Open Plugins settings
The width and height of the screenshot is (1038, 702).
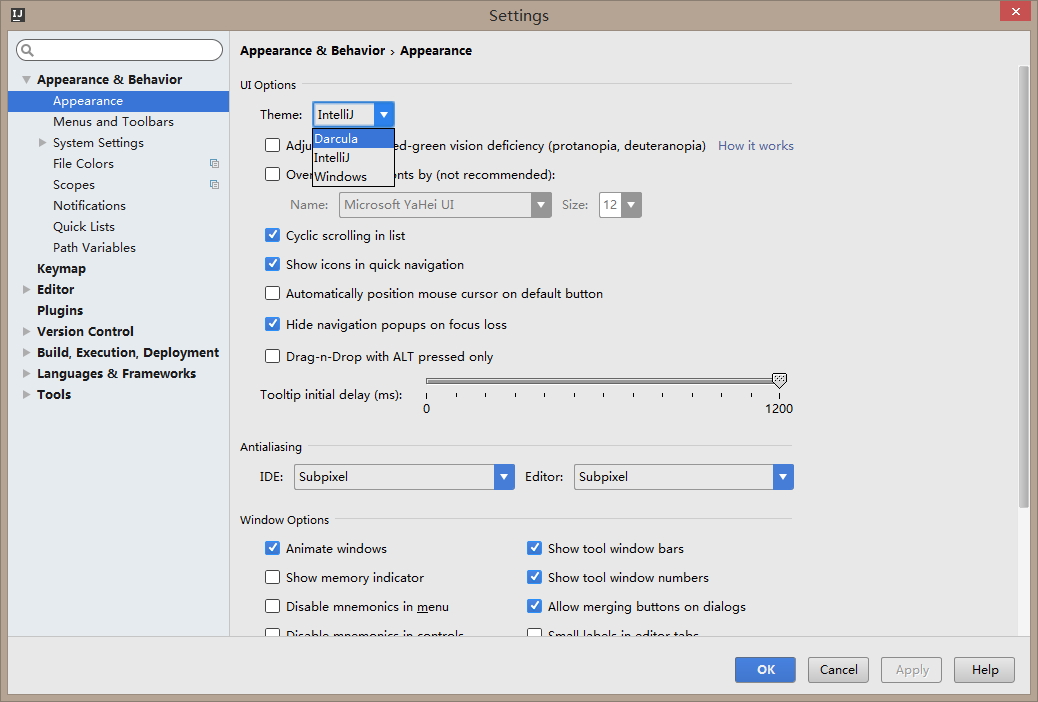pyautogui.click(x=60, y=311)
